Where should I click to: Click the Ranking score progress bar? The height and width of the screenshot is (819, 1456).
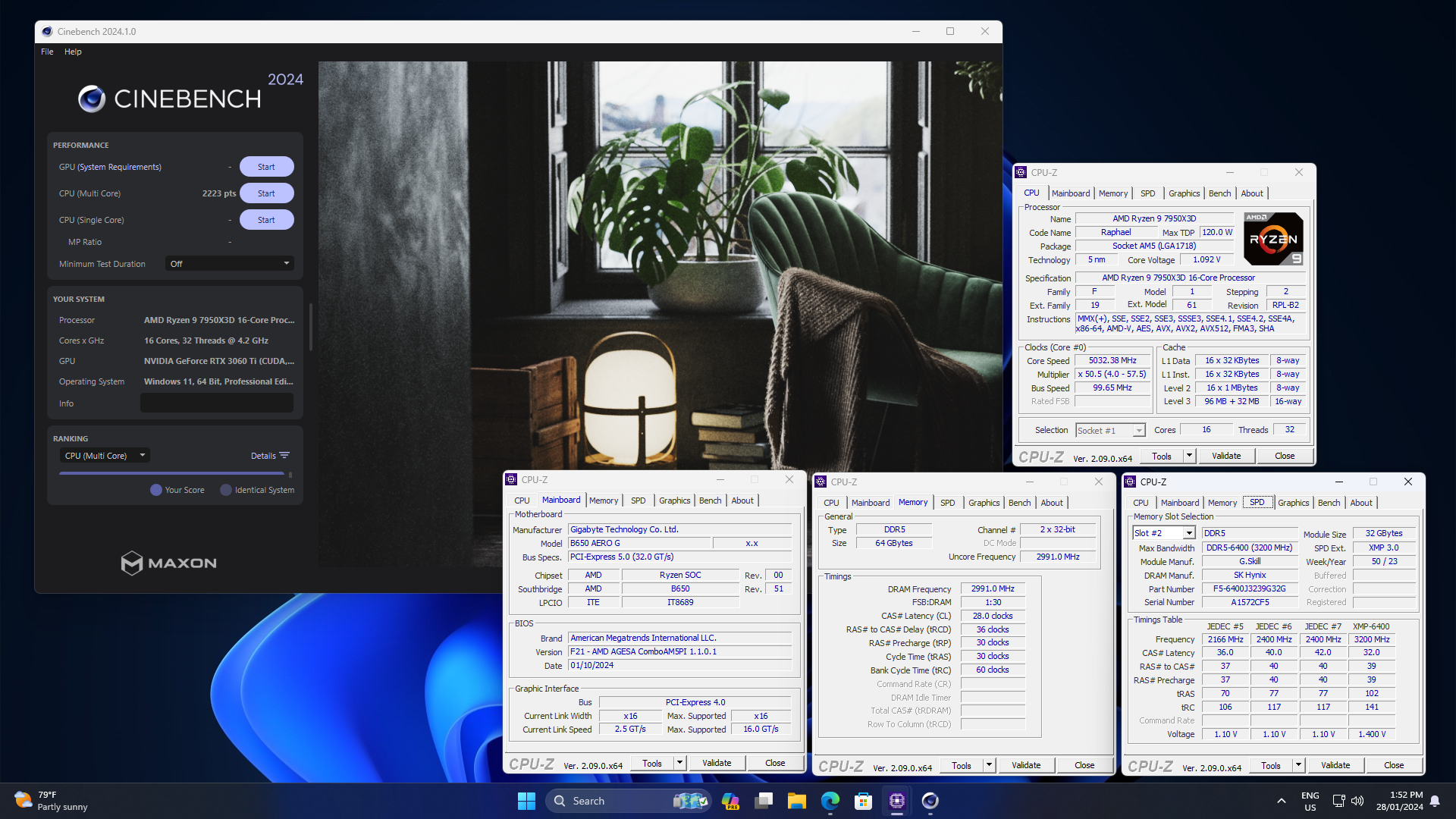171,473
